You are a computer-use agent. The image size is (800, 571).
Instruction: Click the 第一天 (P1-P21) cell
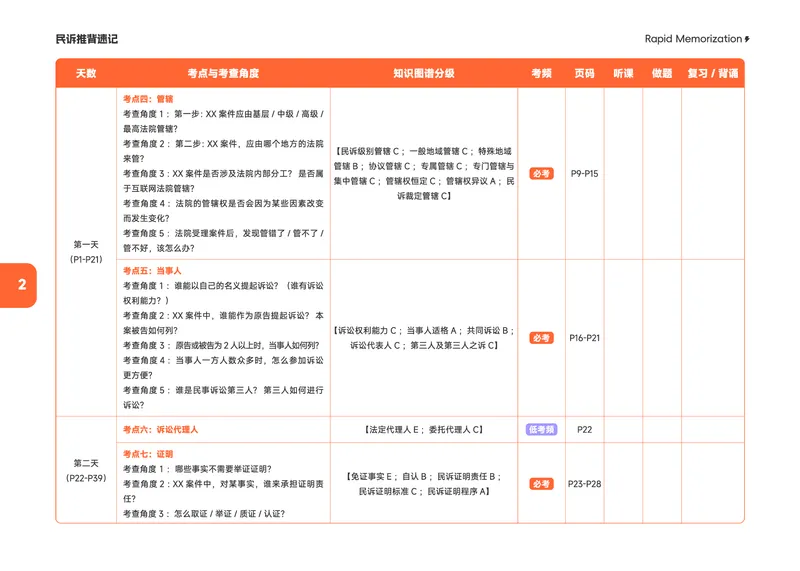(86, 252)
